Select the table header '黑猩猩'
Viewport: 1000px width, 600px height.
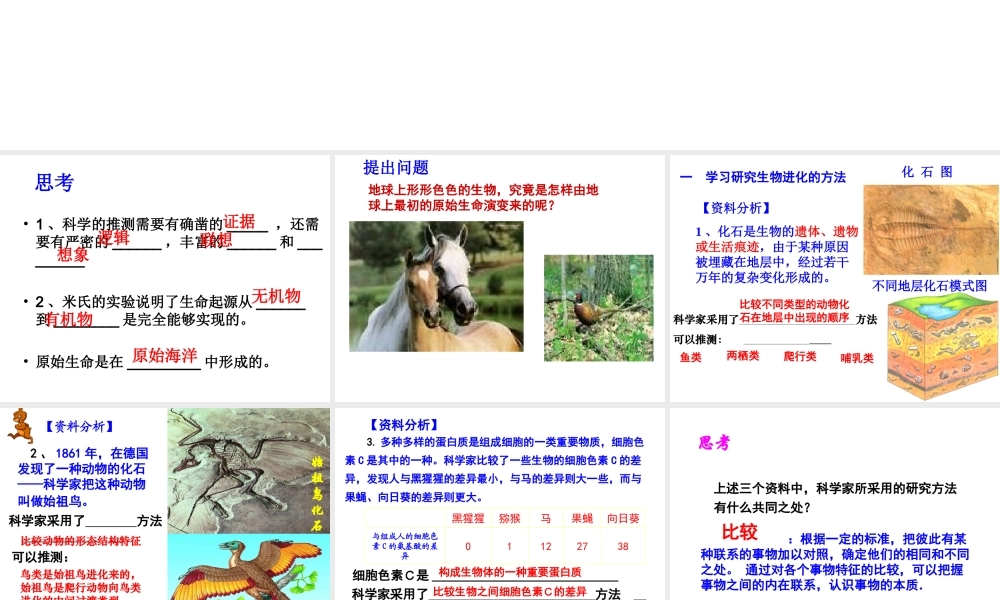[x=468, y=518]
